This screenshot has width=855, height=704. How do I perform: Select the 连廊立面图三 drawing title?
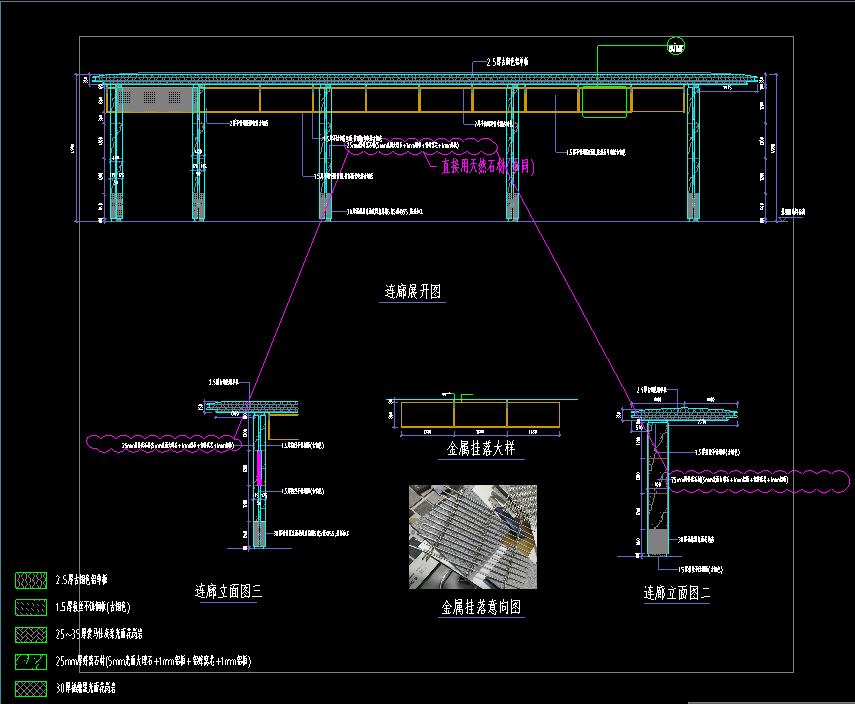(228, 592)
